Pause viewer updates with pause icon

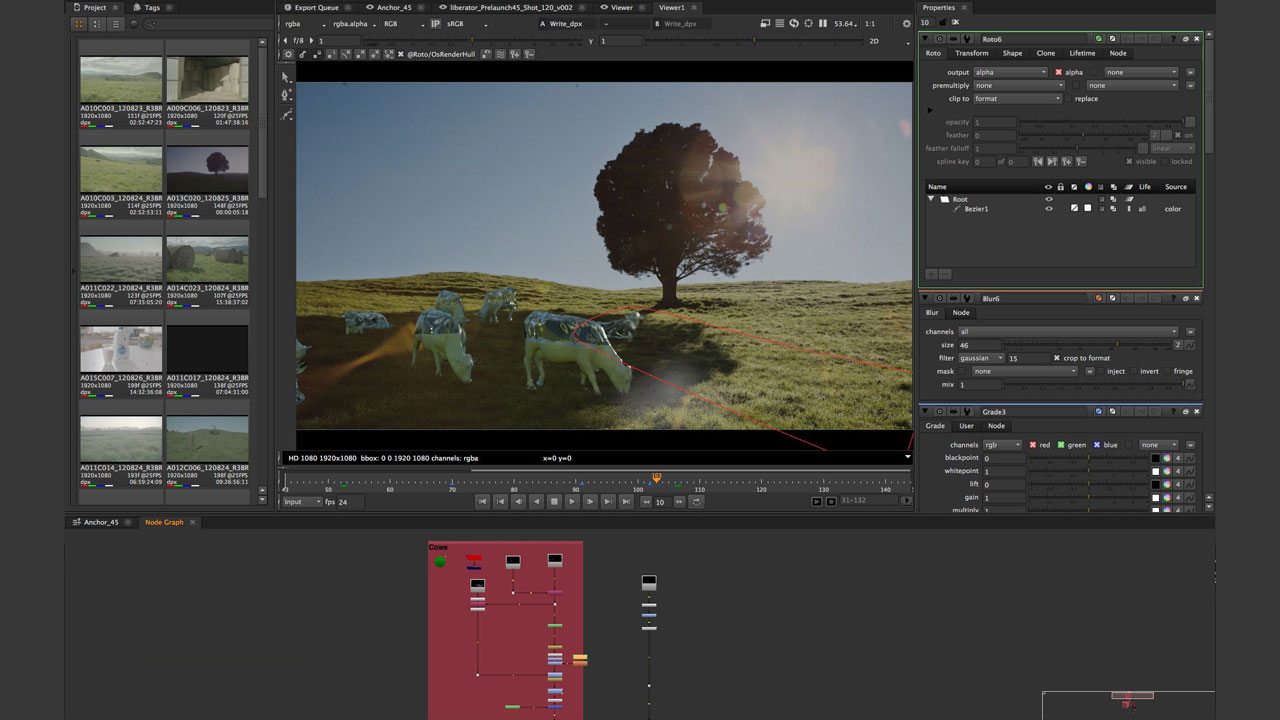[823, 23]
